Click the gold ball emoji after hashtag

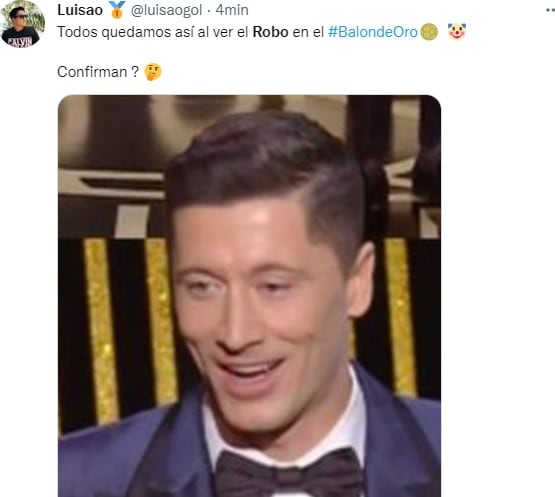tap(429, 32)
